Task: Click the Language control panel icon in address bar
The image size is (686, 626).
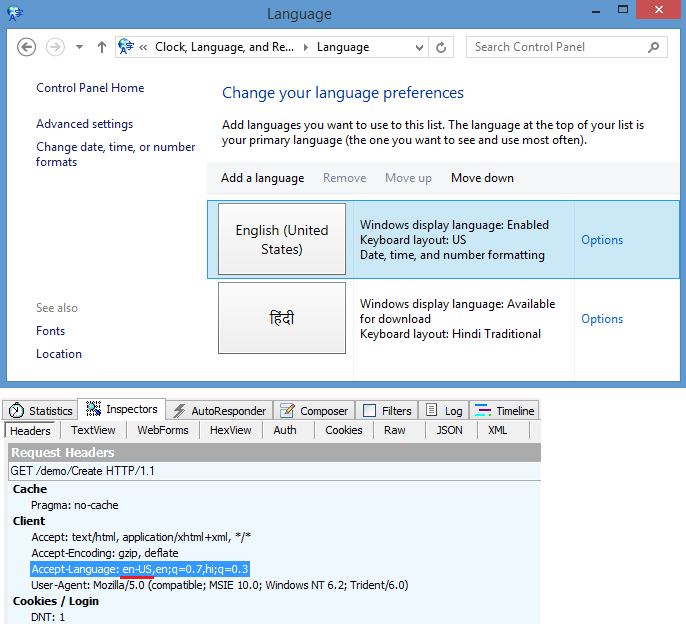Action: (x=126, y=47)
